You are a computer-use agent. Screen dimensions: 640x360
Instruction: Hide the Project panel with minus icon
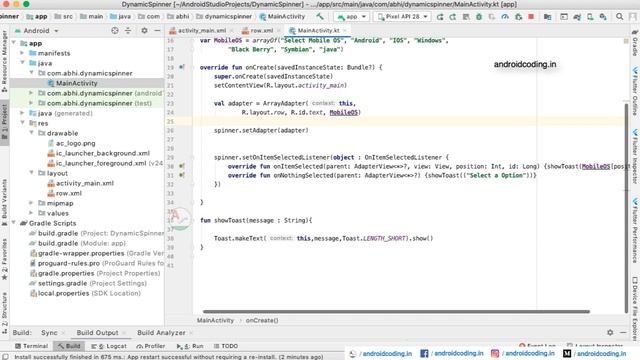(157, 31)
